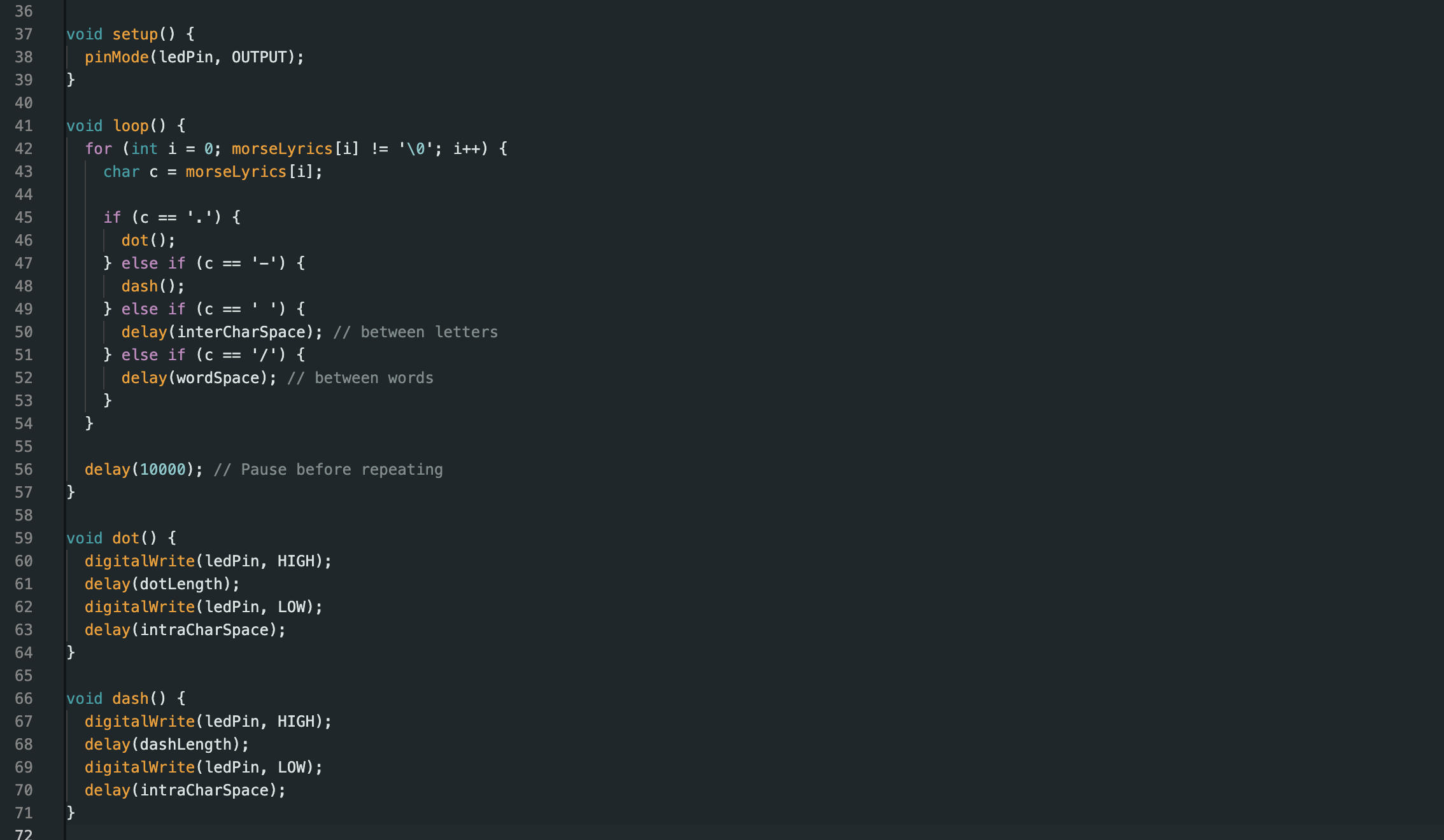Click the for keyword on line 42
The height and width of the screenshot is (840, 1444).
pyautogui.click(x=98, y=149)
